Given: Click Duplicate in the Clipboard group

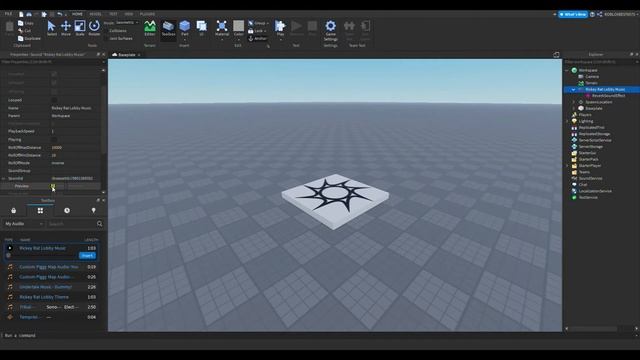Looking at the screenshot, I should [29, 38].
